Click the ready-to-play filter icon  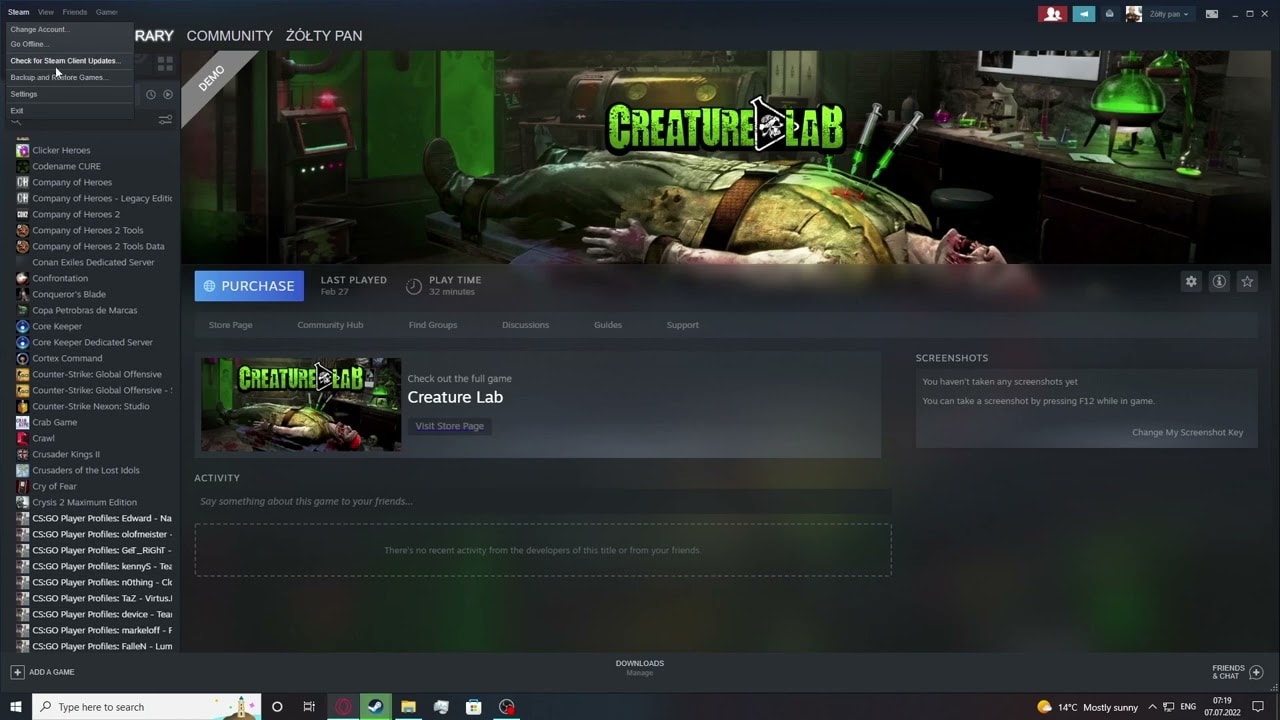tap(168, 95)
